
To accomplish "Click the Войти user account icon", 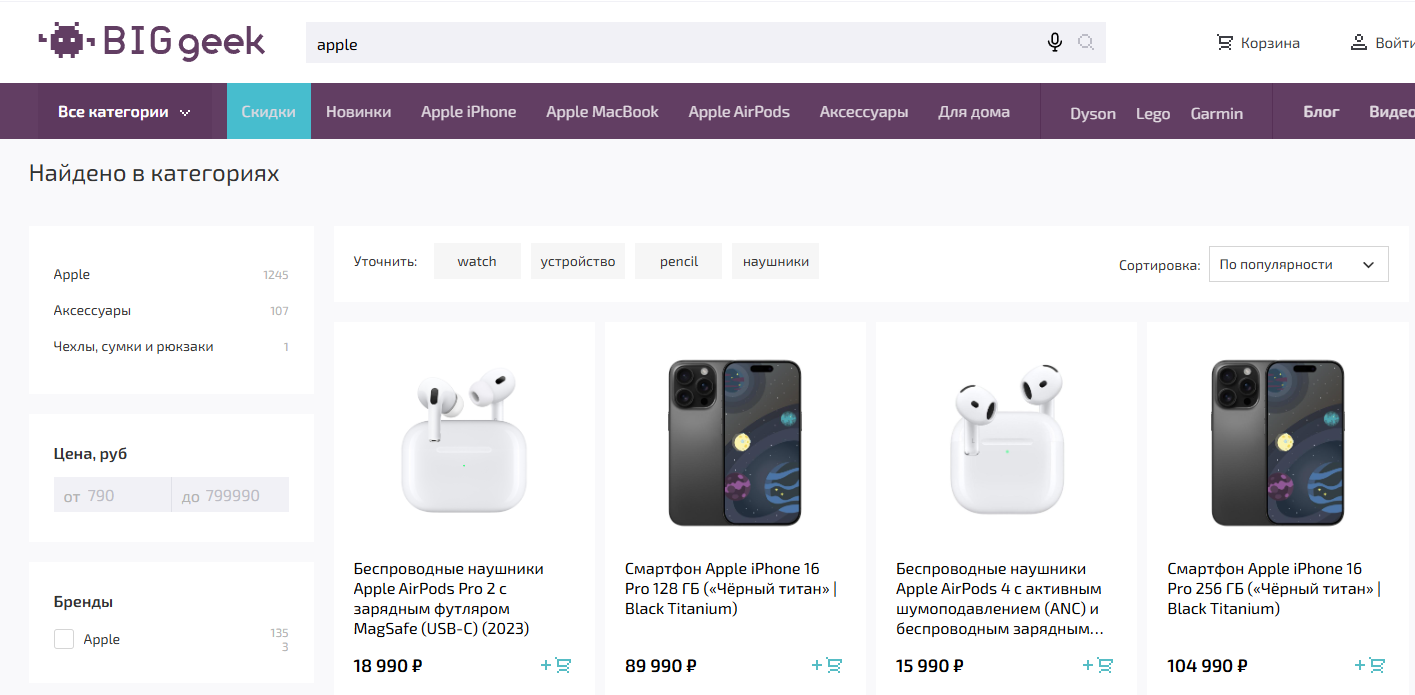I will (1358, 43).
